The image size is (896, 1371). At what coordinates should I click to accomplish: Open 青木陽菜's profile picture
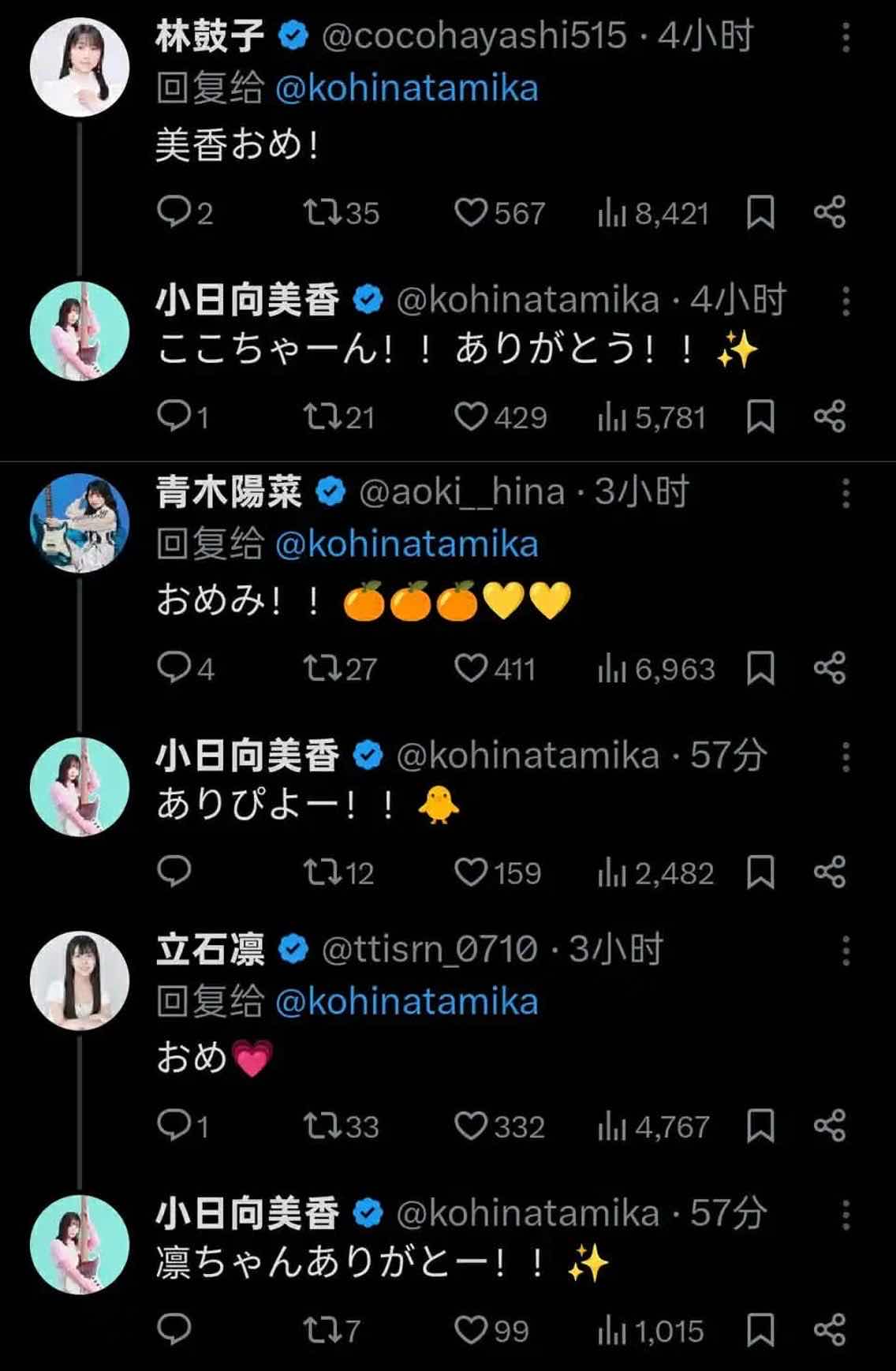pos(79,522)
